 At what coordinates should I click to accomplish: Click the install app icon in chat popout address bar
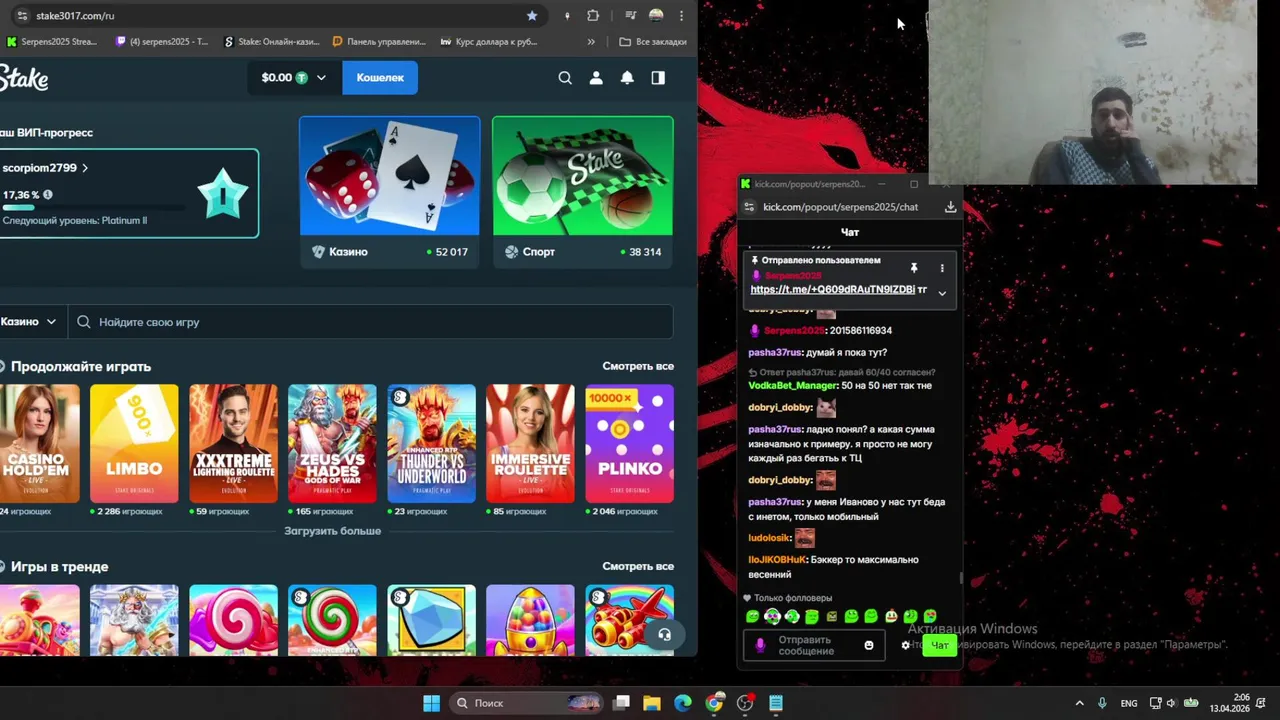click(x=950, y=207)
